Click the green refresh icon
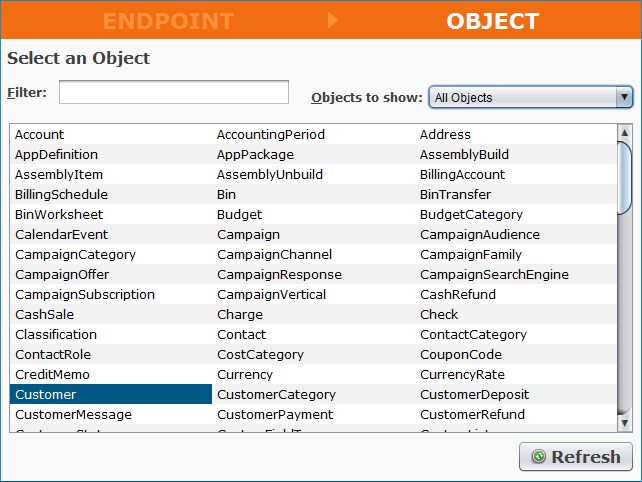The width and height of the screenshot is (642, 482). 538,457
